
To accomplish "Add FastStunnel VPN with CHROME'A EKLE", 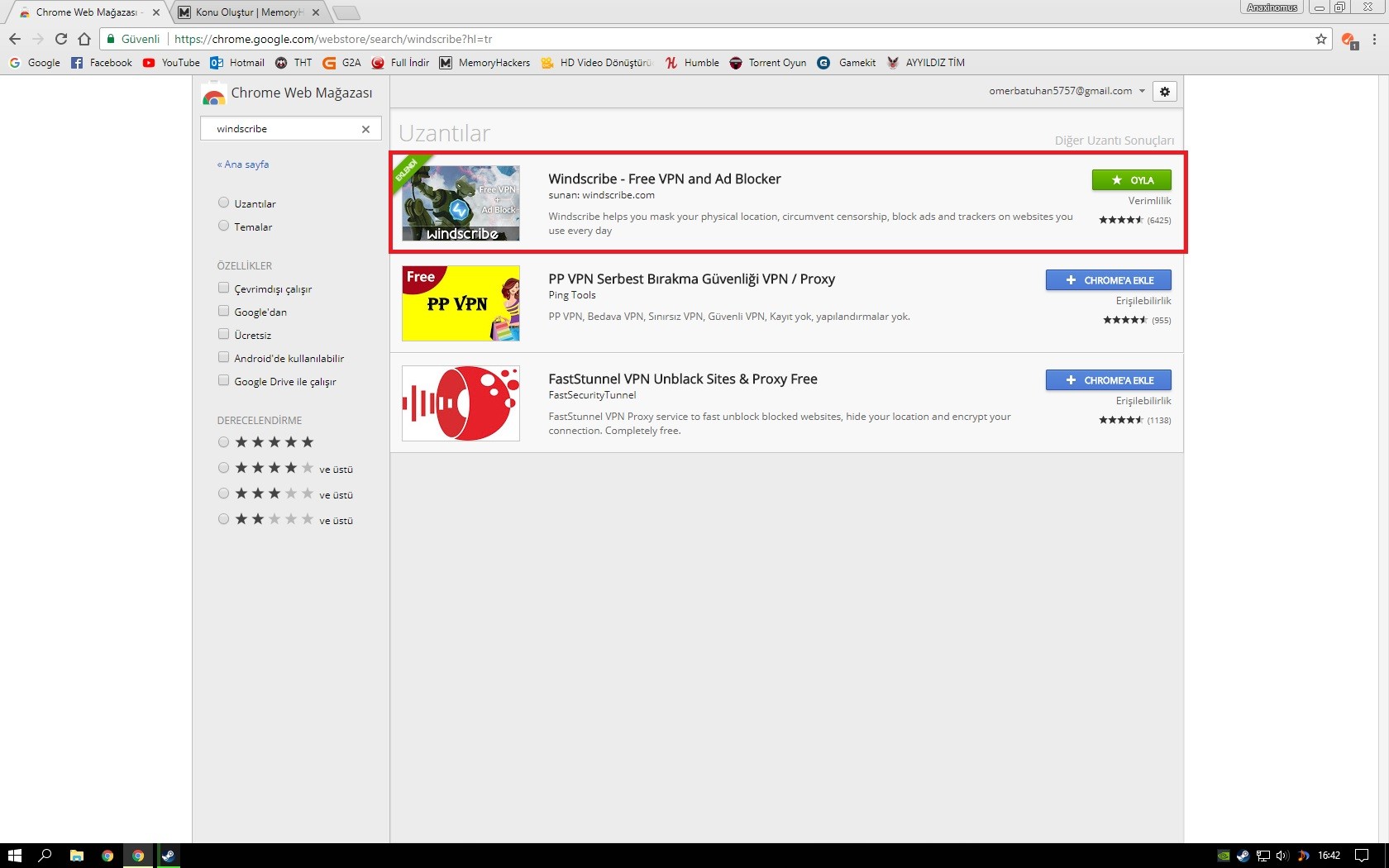I will [1108, 380].
